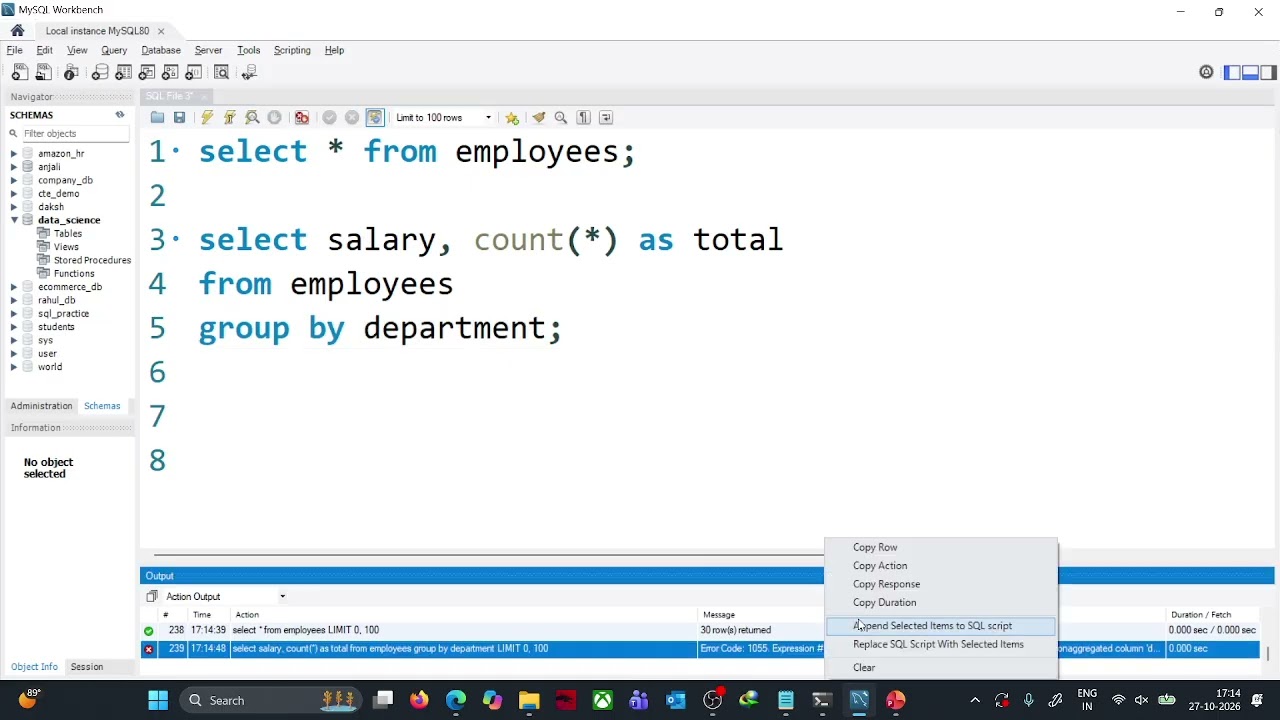Screen dimensions: 1280x720
Task: Collapse the data_science schema
Action: [x=14, y=220]
